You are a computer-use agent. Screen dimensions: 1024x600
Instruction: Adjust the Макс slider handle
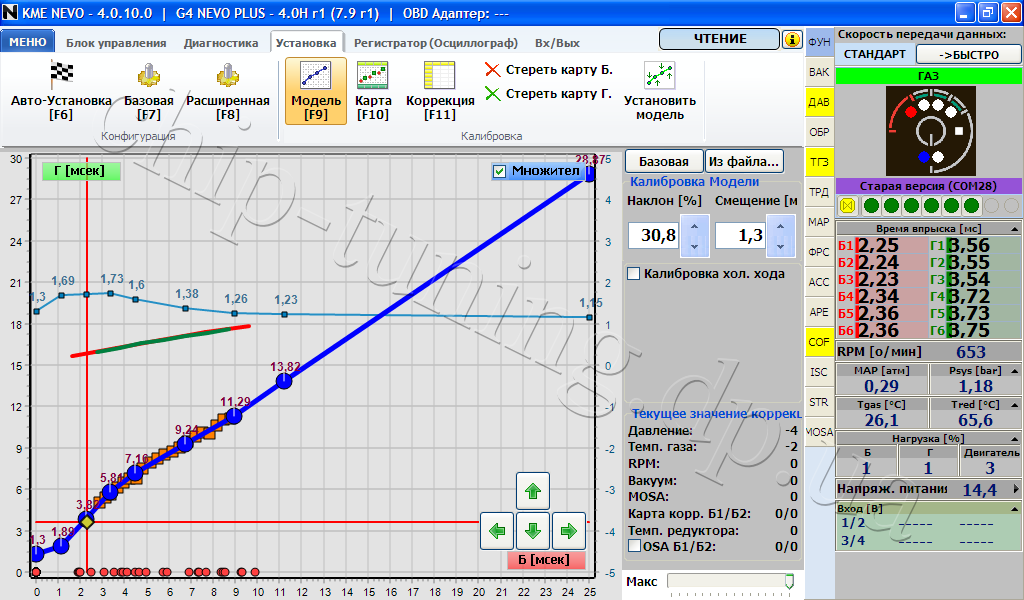coord(789,581)
